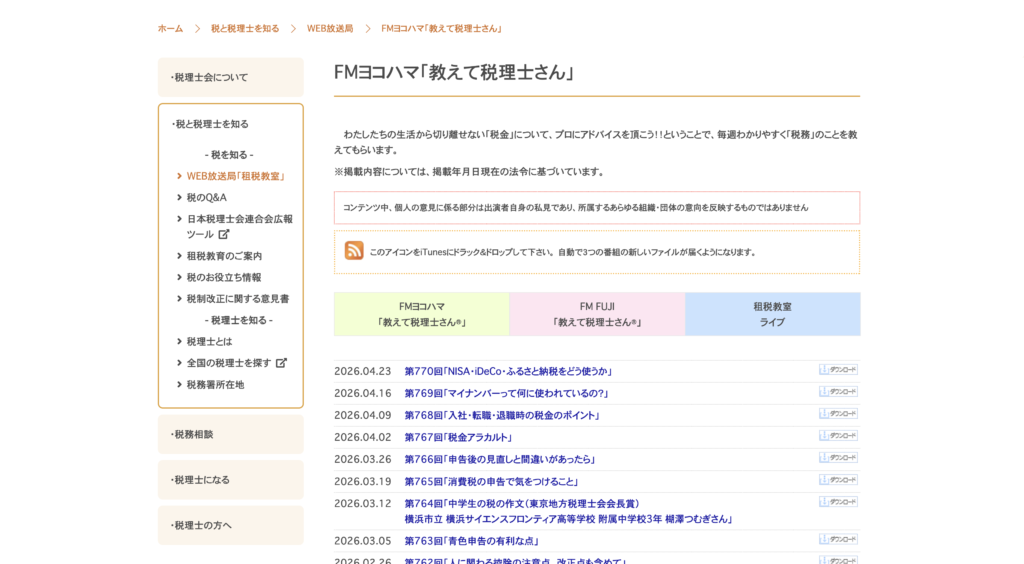
Task: Download episode 766 申告後の見直し file
Action: (839, 458)
